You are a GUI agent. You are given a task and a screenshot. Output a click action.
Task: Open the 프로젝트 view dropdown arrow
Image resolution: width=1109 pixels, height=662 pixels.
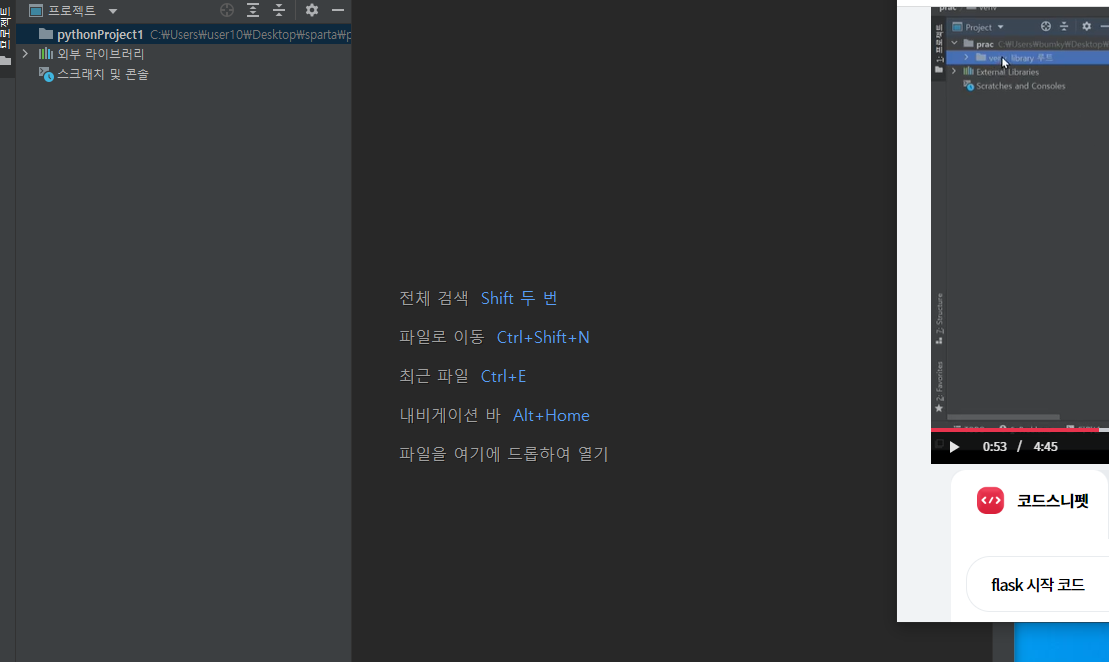tap(112, 11)
